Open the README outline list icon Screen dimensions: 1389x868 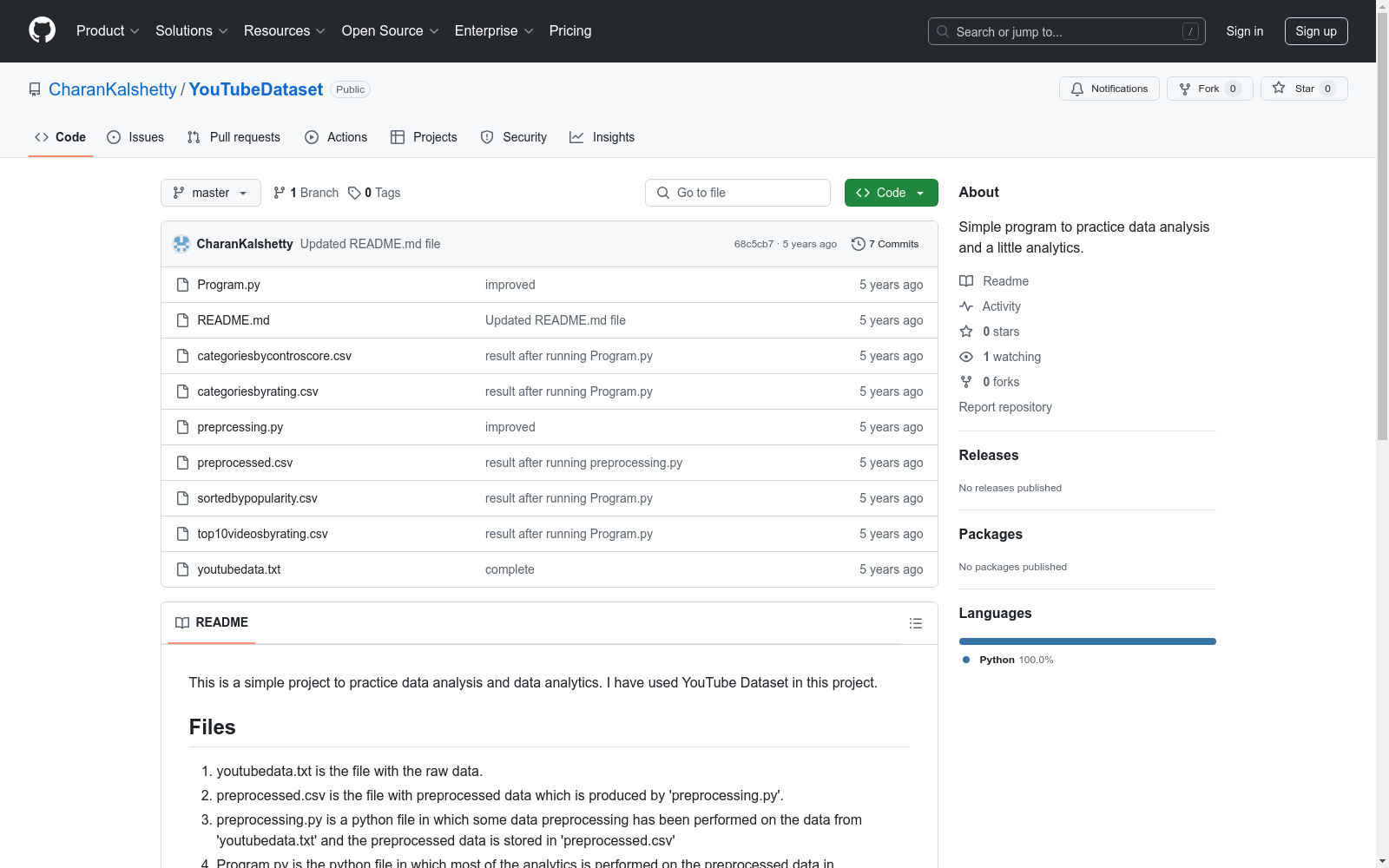(x=916, y=623)
